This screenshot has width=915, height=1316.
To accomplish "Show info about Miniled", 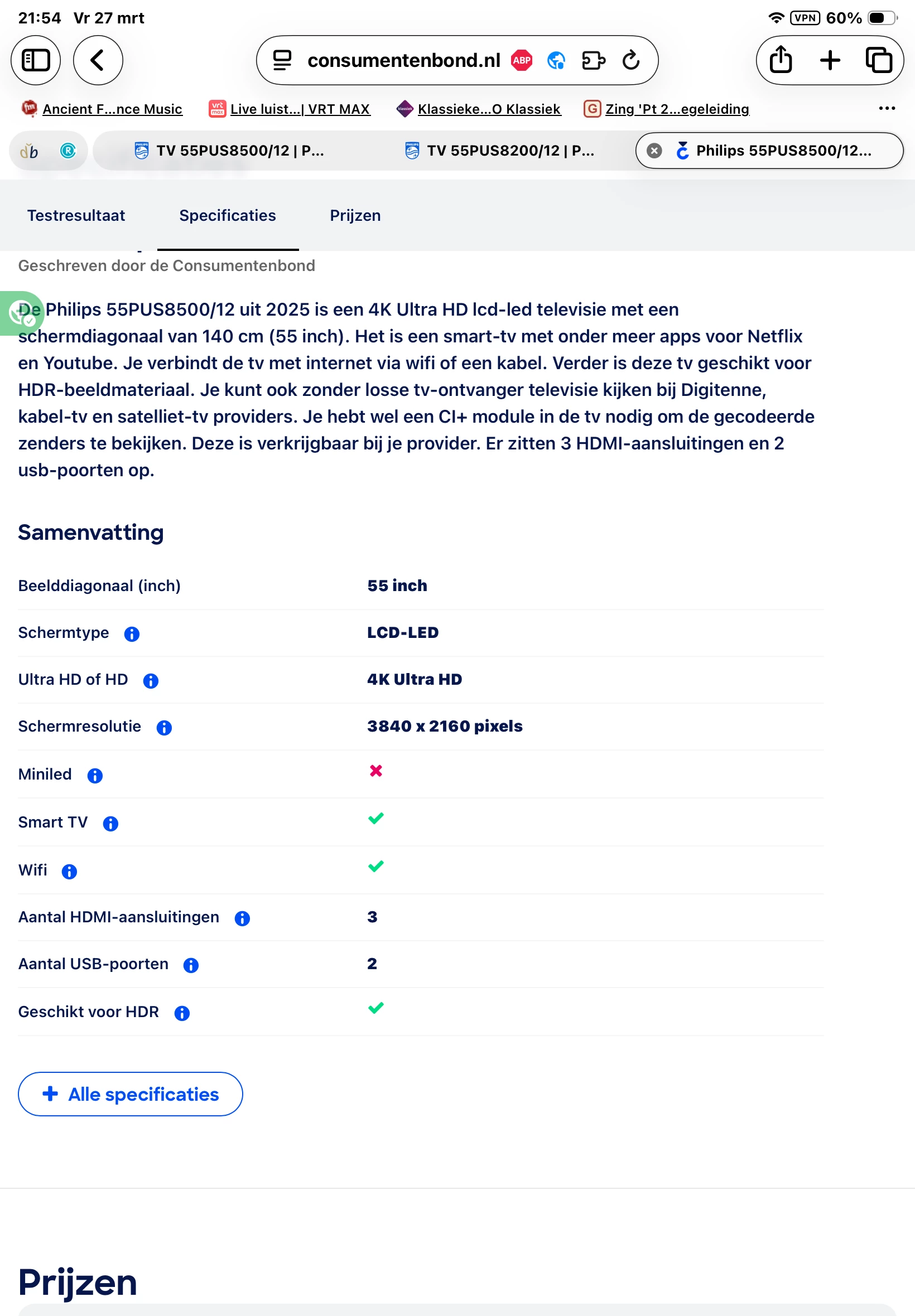I will tap(95, 776).
